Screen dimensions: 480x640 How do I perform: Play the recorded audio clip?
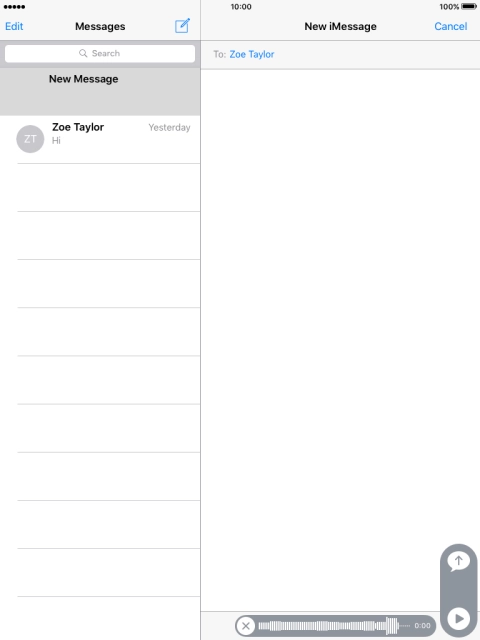458,619
